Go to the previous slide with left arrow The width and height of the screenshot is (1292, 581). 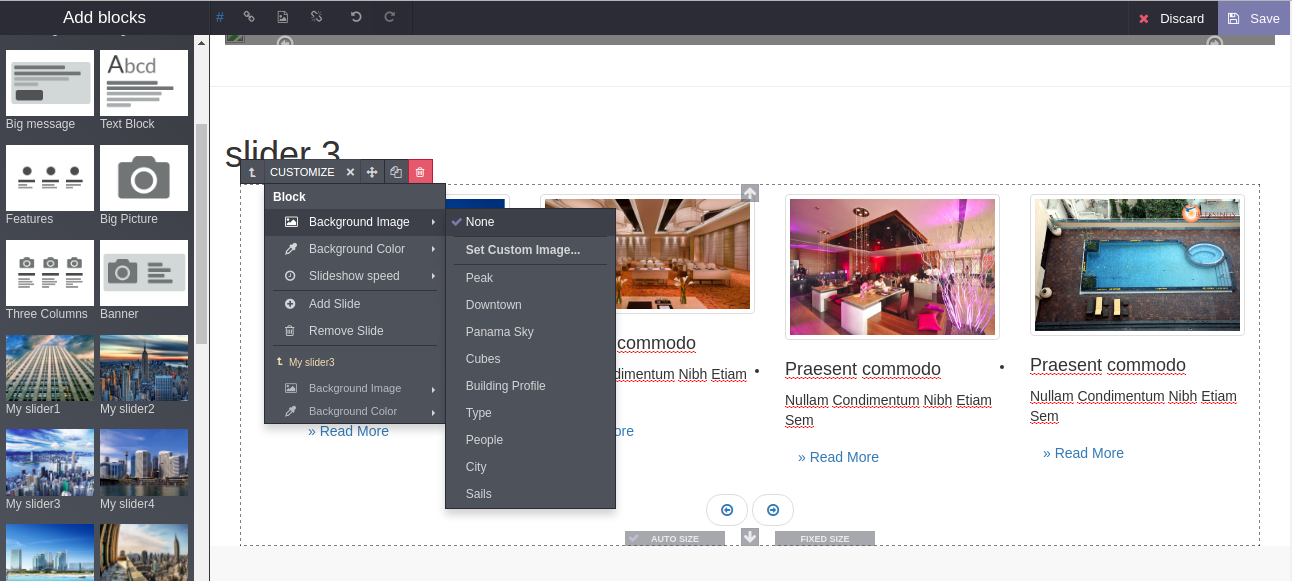coord(727,510)
